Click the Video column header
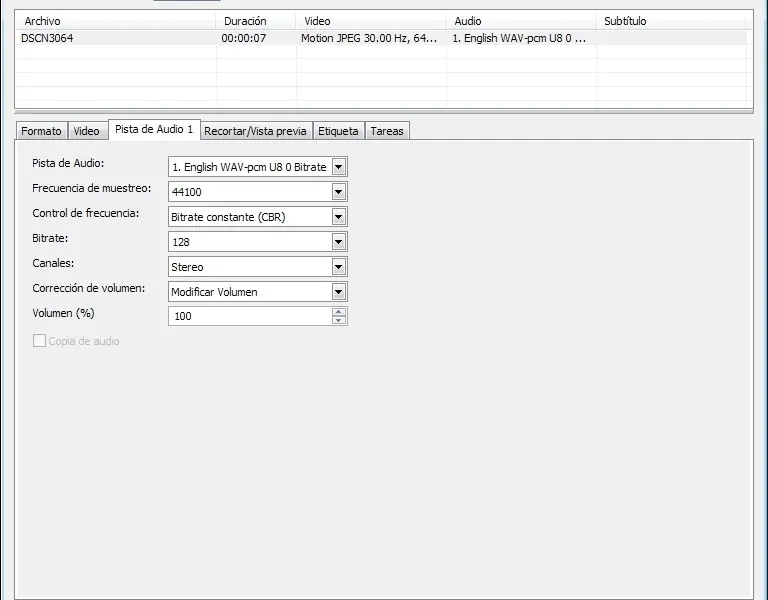Screen dimensions: 768x600 371,21
